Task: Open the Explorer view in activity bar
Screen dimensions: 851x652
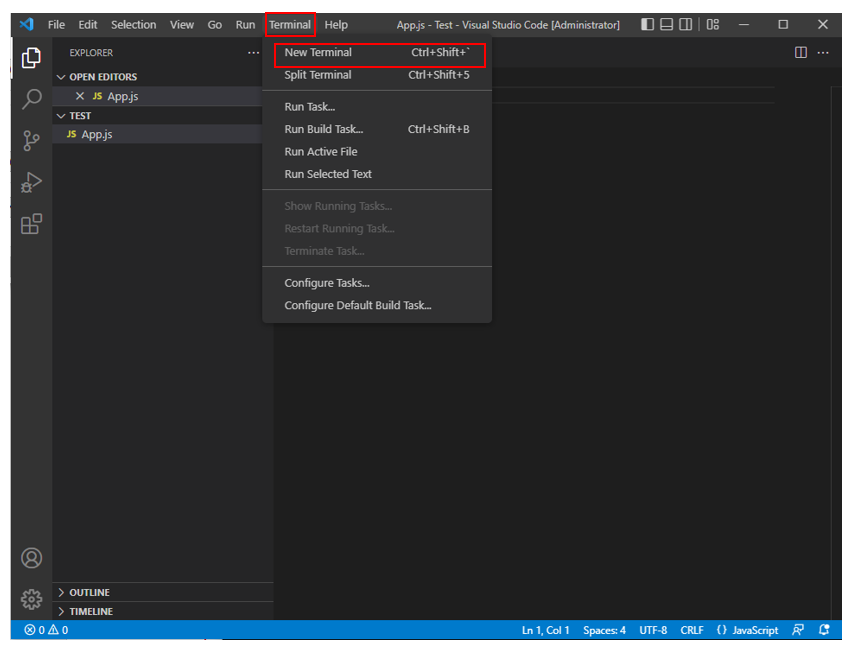Action: coord(31,58)
